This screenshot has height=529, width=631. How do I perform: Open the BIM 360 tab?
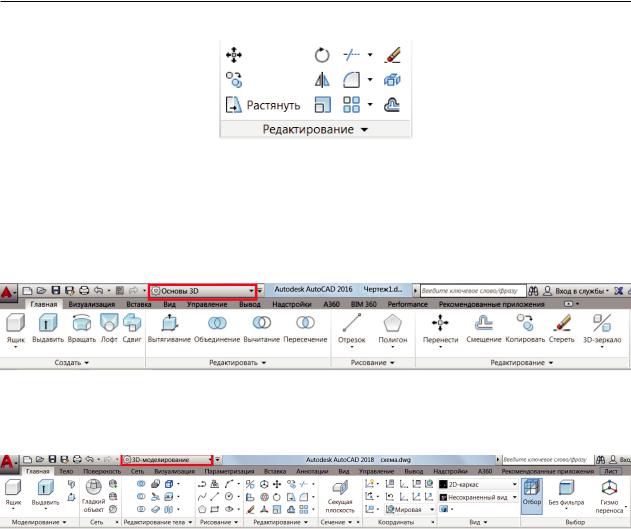(x=364, y=305)
